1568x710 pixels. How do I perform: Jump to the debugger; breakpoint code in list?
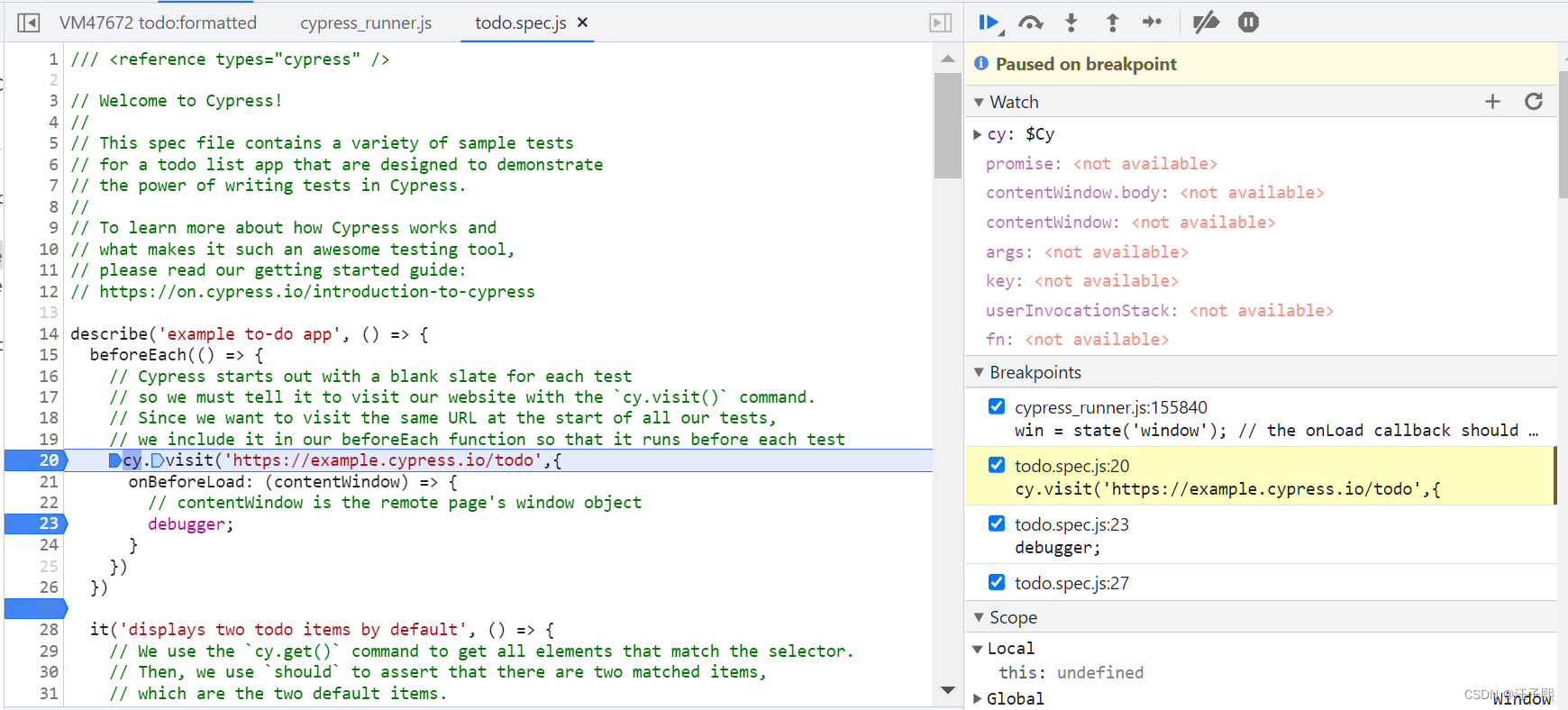1057,548
